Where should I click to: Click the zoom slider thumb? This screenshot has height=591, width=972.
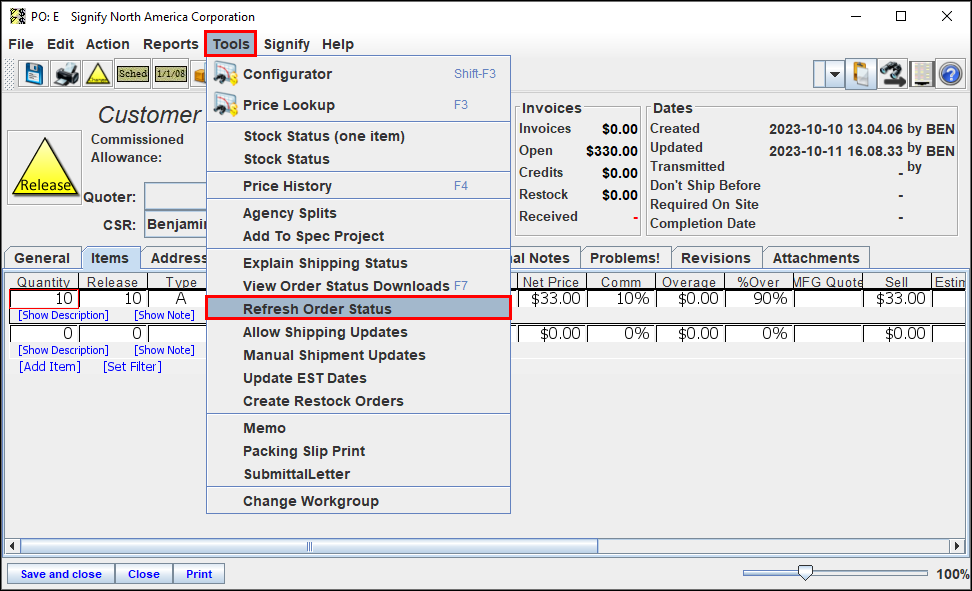[805, 572]
